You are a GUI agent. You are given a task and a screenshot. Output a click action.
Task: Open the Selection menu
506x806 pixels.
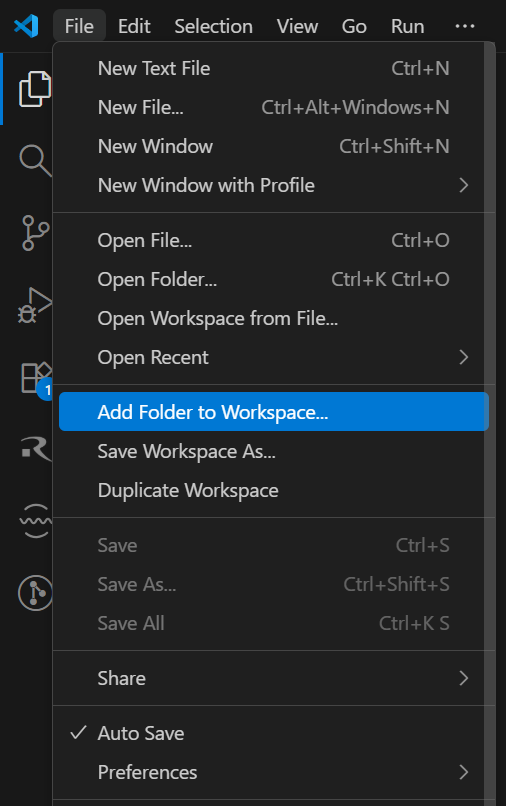click(213, 26)
